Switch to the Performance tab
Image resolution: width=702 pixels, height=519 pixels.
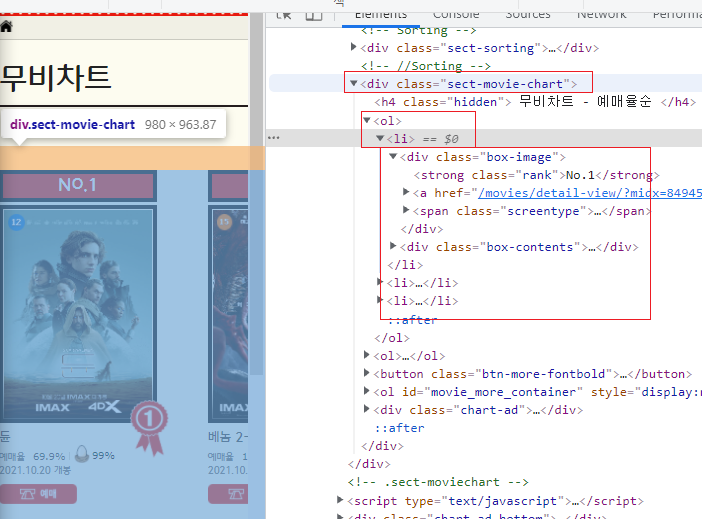pyautogui.click(x=677, y=16)
